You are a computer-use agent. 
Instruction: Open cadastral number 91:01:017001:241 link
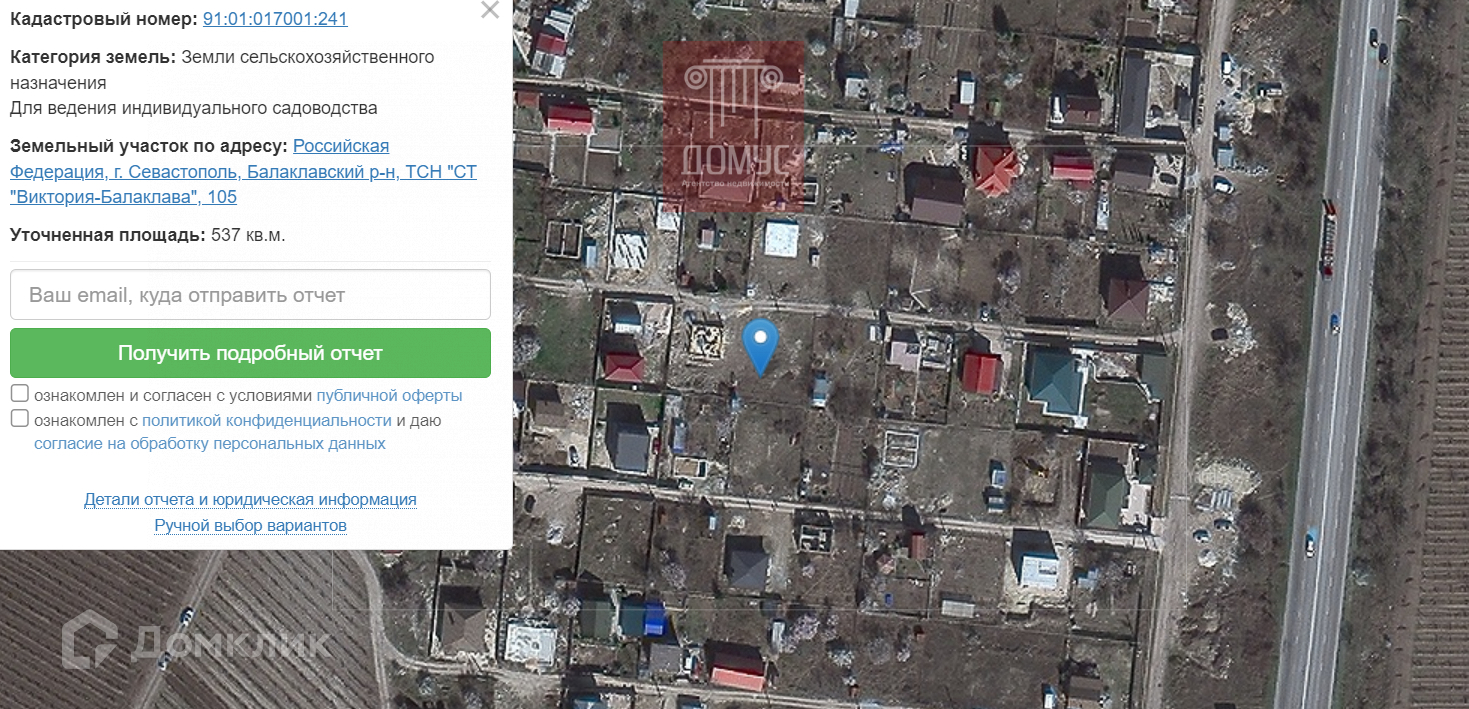click(275, 19)
